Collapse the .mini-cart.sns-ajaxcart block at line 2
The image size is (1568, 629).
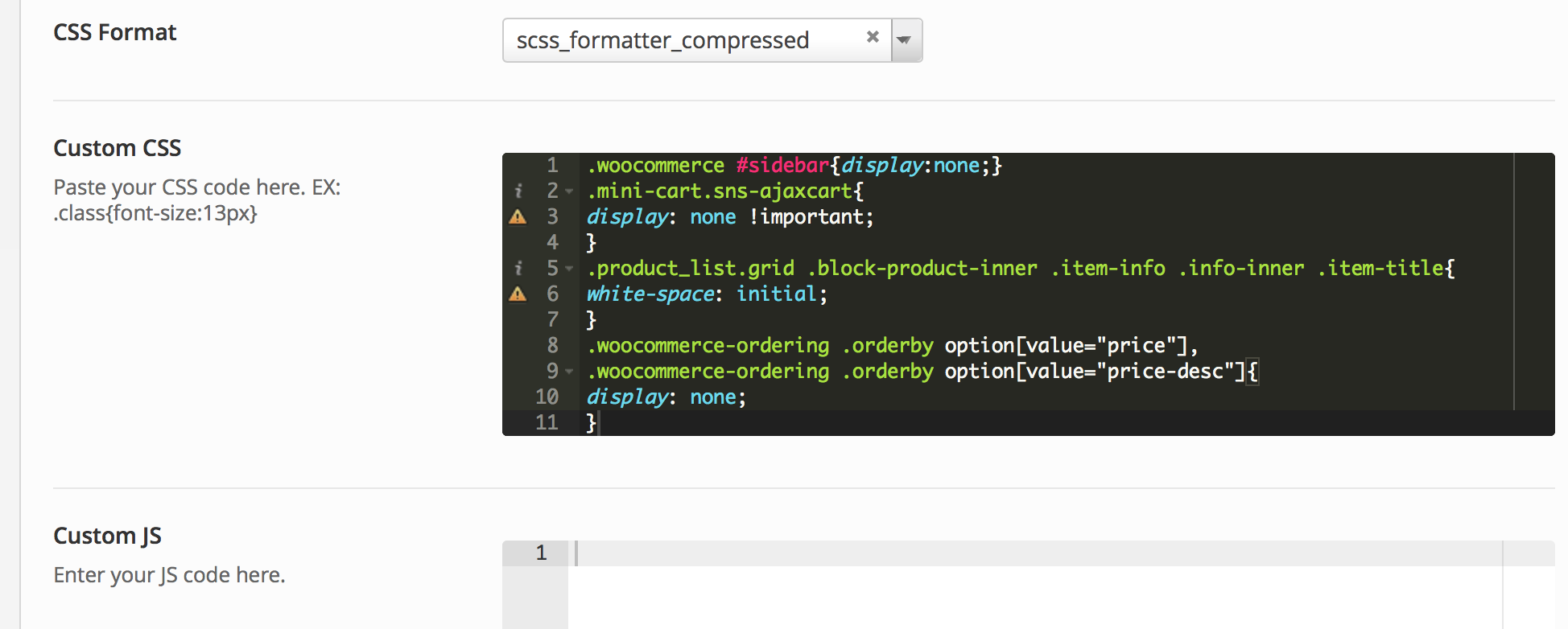tap(569, 191)
